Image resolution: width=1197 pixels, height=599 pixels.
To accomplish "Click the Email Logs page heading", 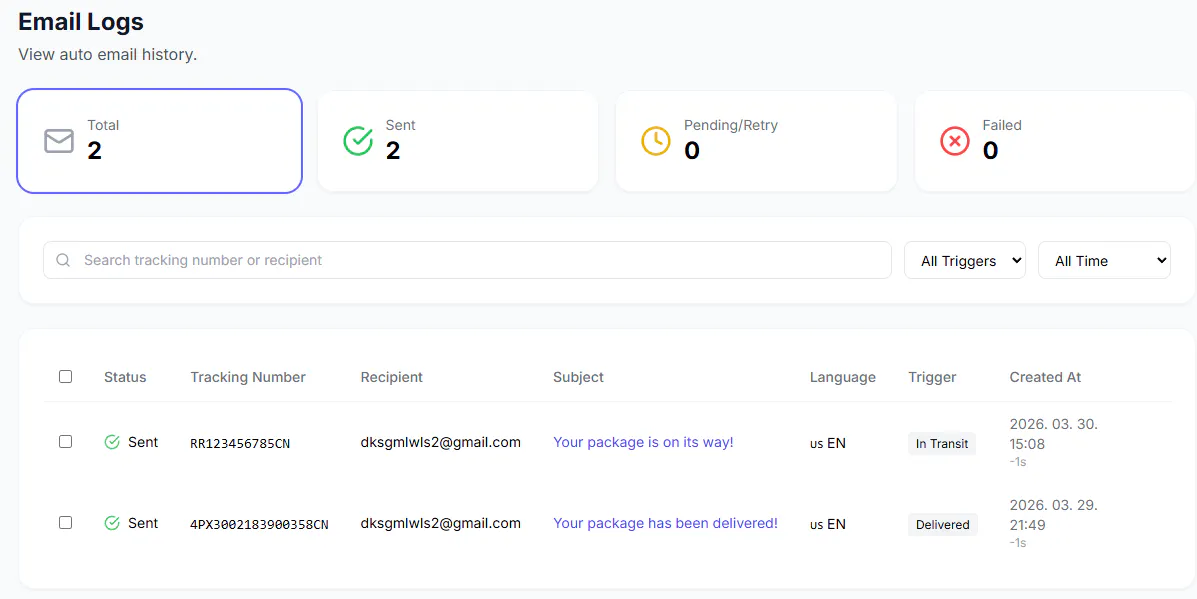I will [81, 21].
